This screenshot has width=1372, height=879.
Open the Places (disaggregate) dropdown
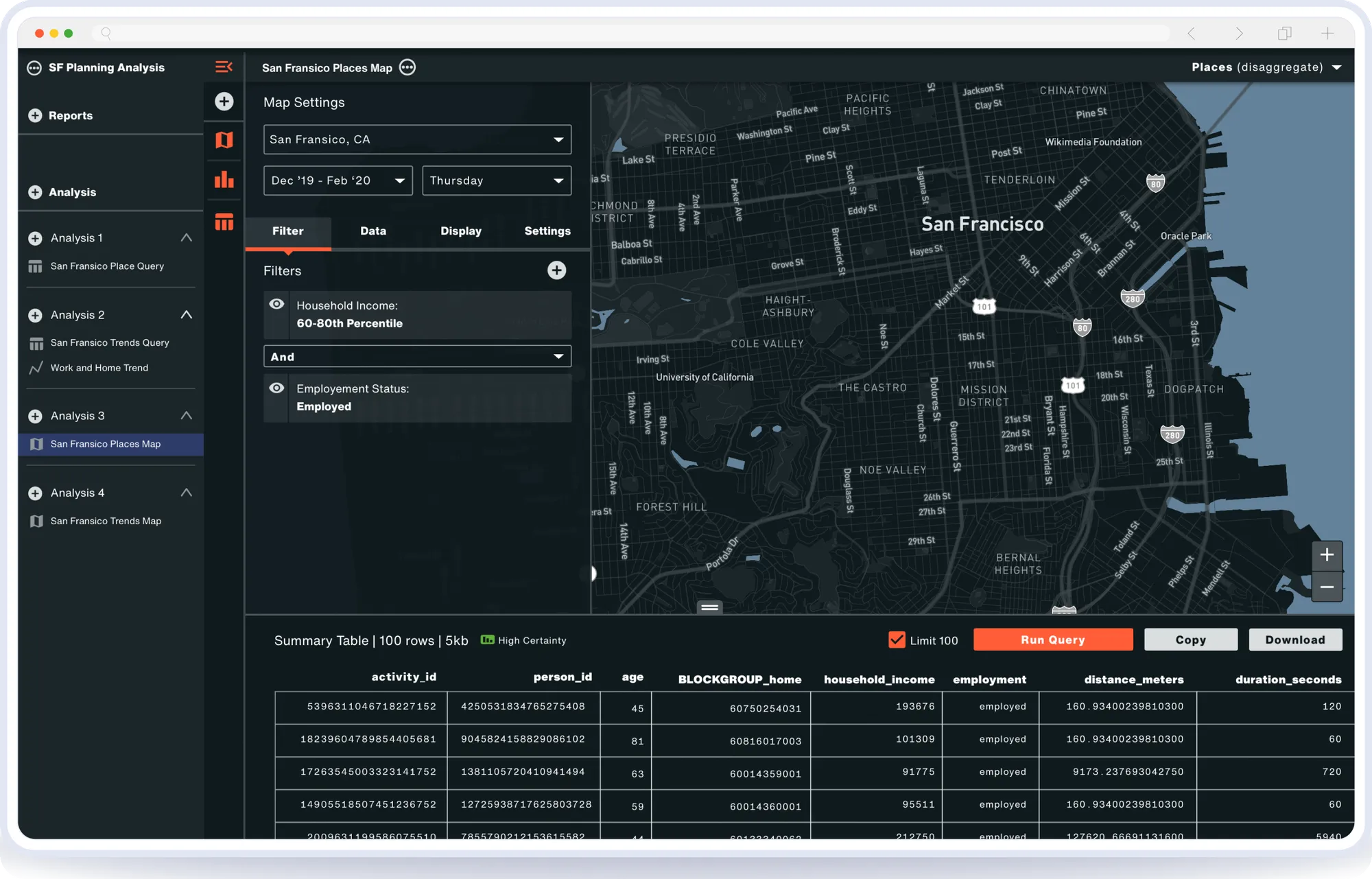pos(1266,67)
